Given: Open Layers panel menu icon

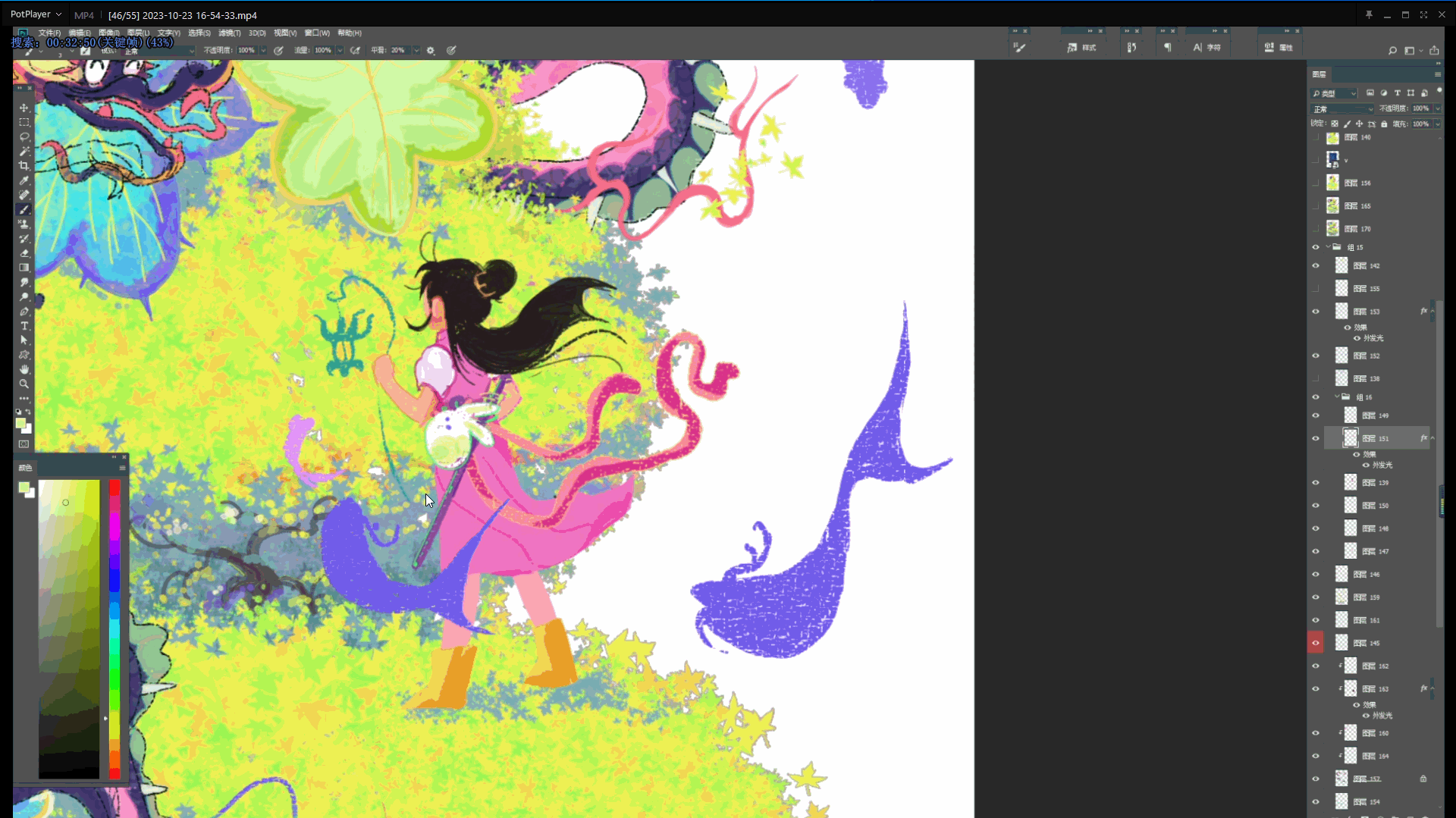Looking at the screenshot, I should [1437, 74].
